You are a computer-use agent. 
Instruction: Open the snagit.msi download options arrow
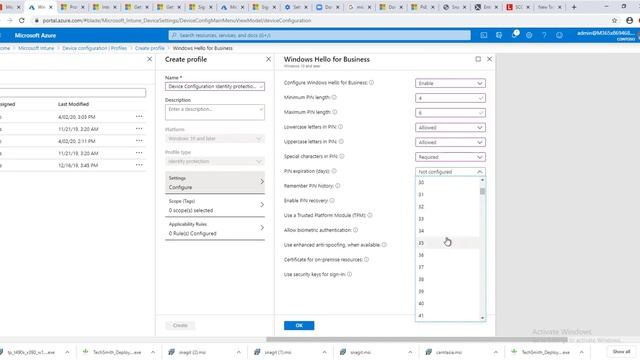pos(410,352)
